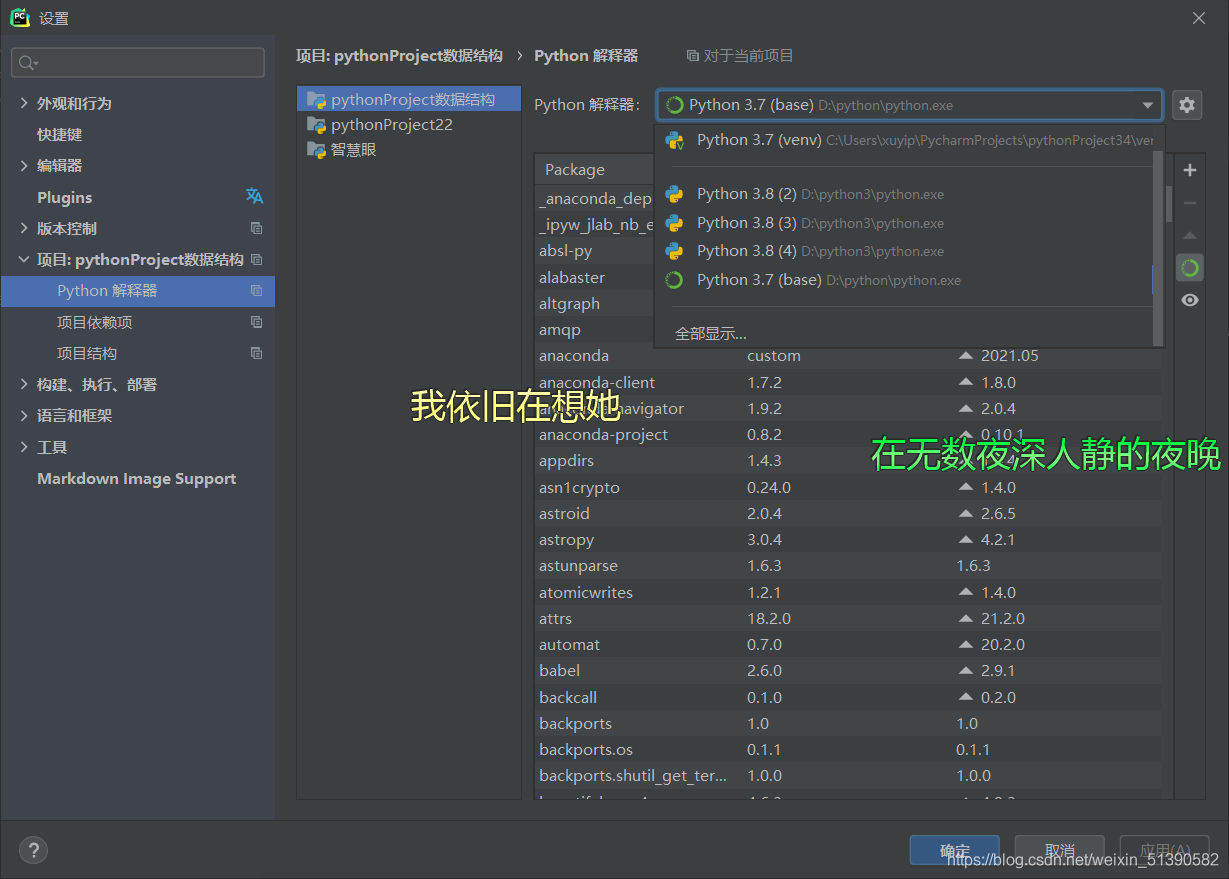
Task: Open Markdown Image Support settings page
Action: [x=138, y=478]
